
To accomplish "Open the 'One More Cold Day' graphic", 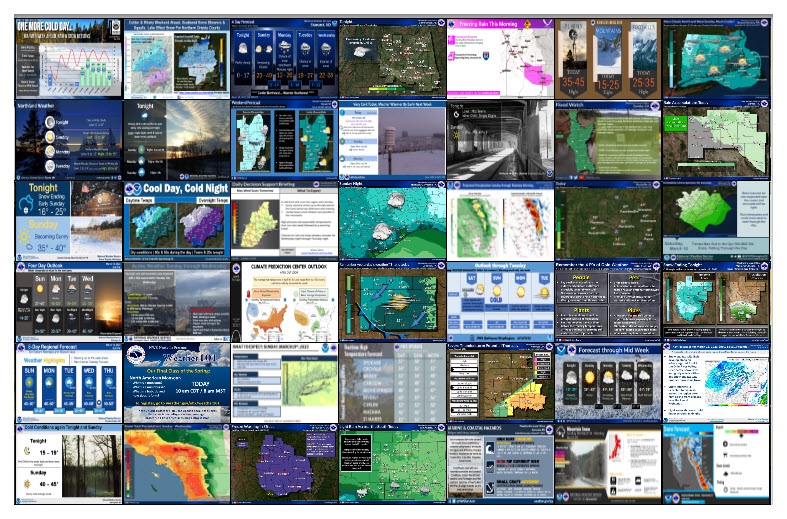I will coord(67,56).
